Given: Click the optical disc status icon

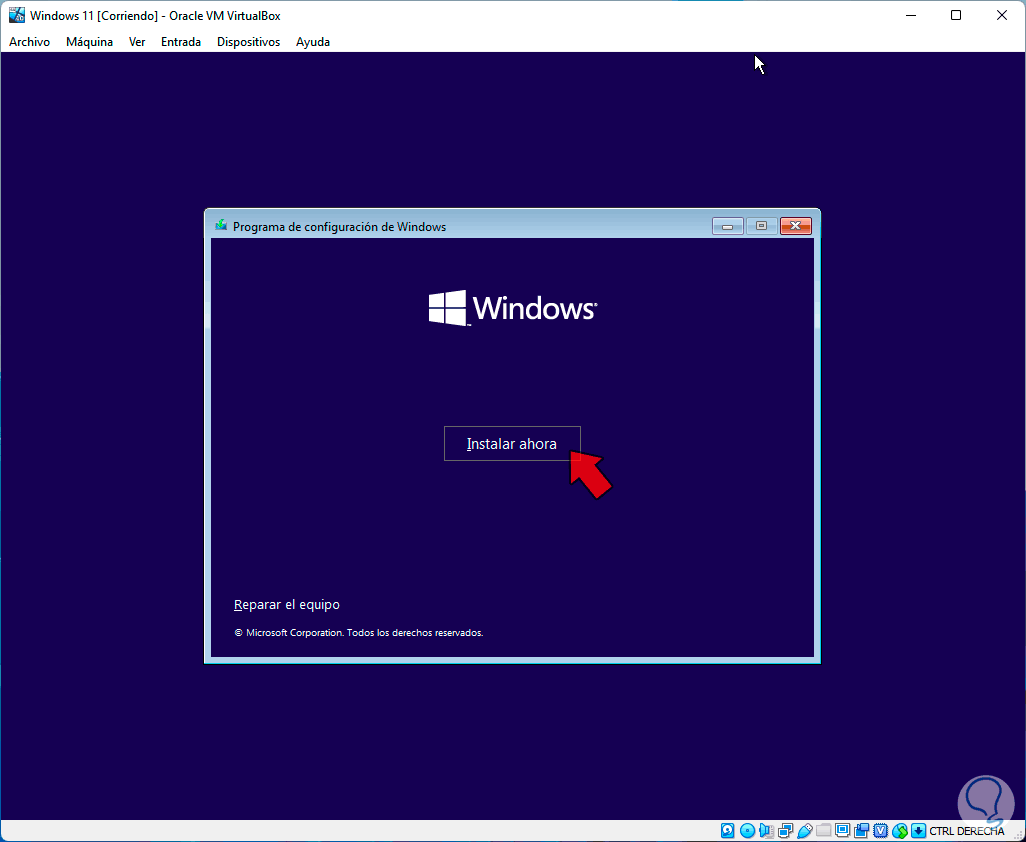Looking at the screenshot, I should (x=747, y=831).
